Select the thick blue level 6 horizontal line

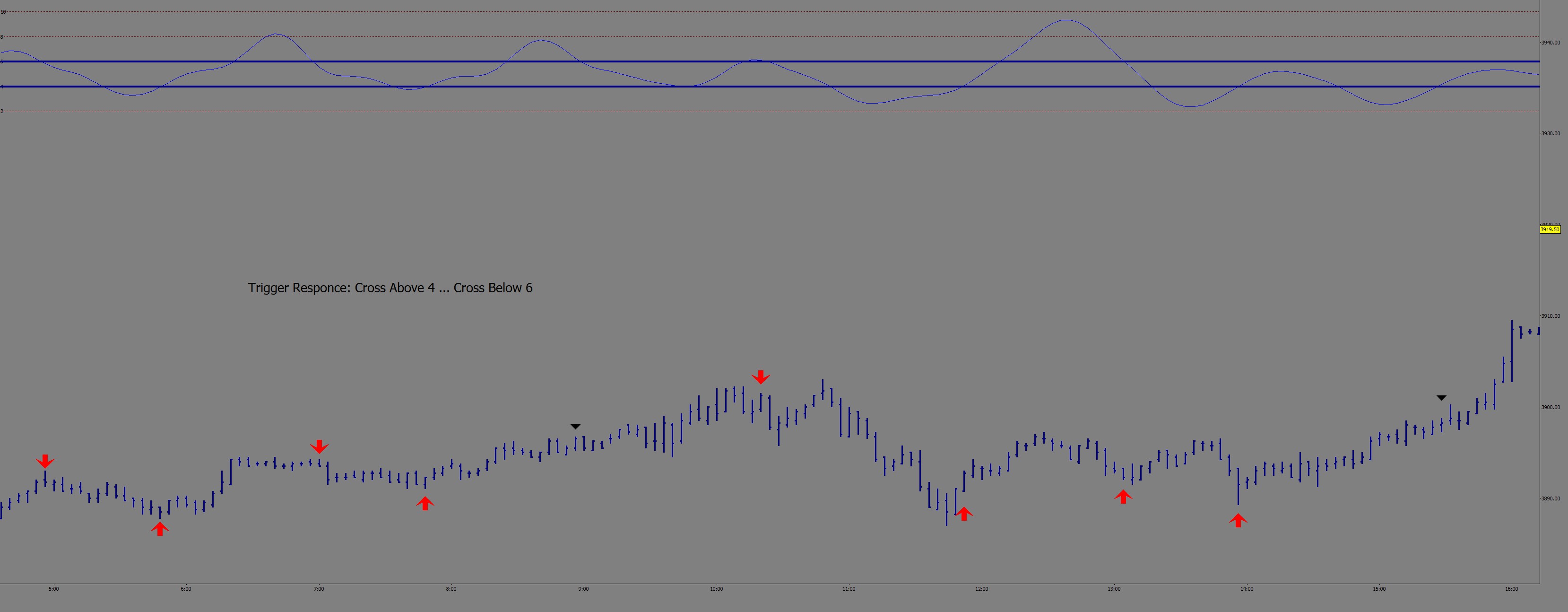[770, 61]
